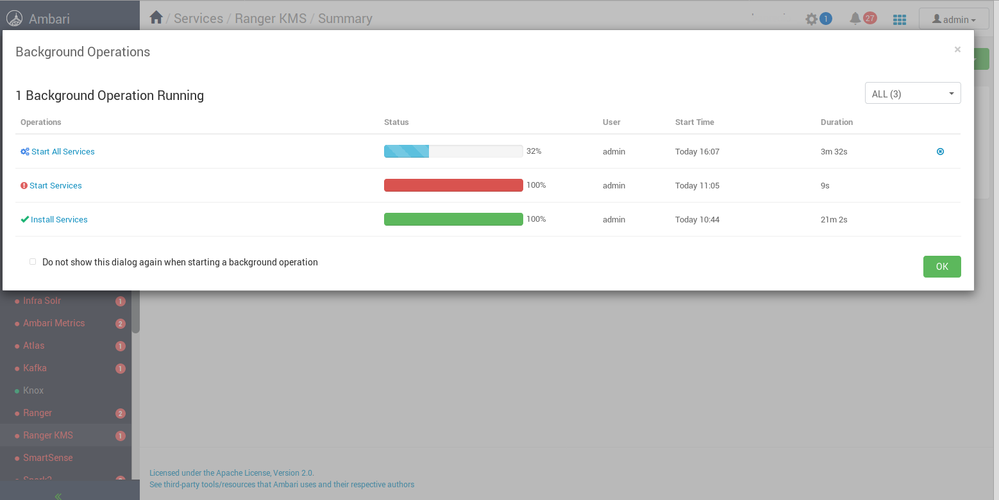Click the red error icon beside Start Services
The height and width of the screenshot is (500, 999).
point(24,185)
